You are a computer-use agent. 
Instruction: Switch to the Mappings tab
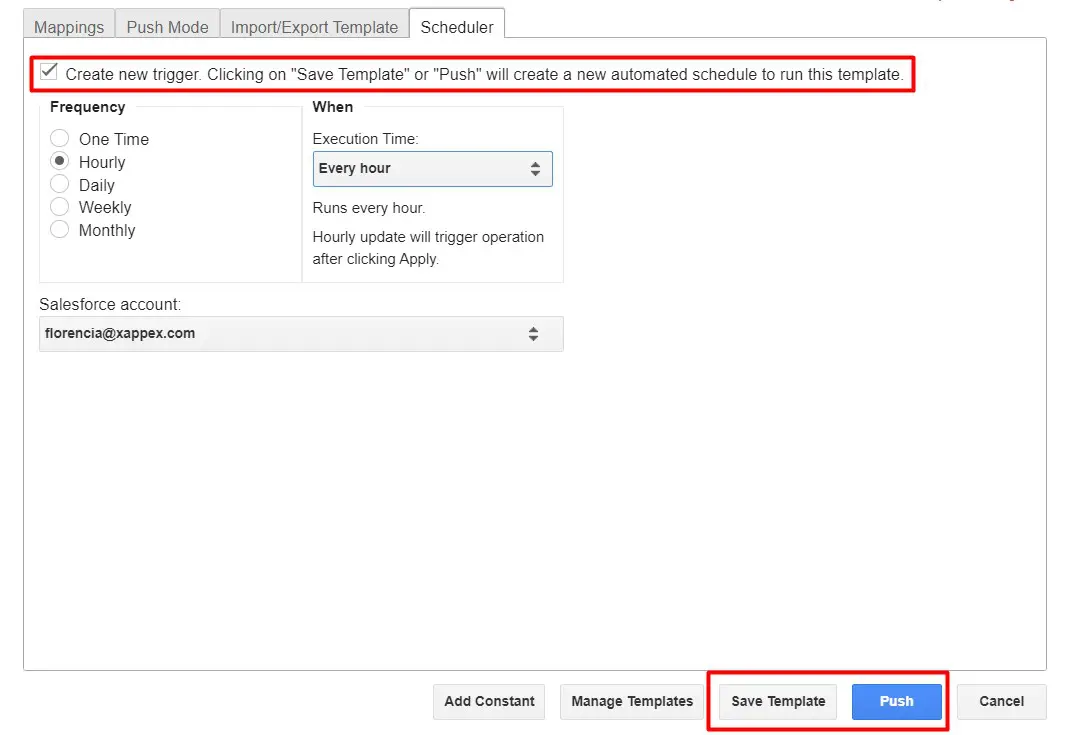69,27
